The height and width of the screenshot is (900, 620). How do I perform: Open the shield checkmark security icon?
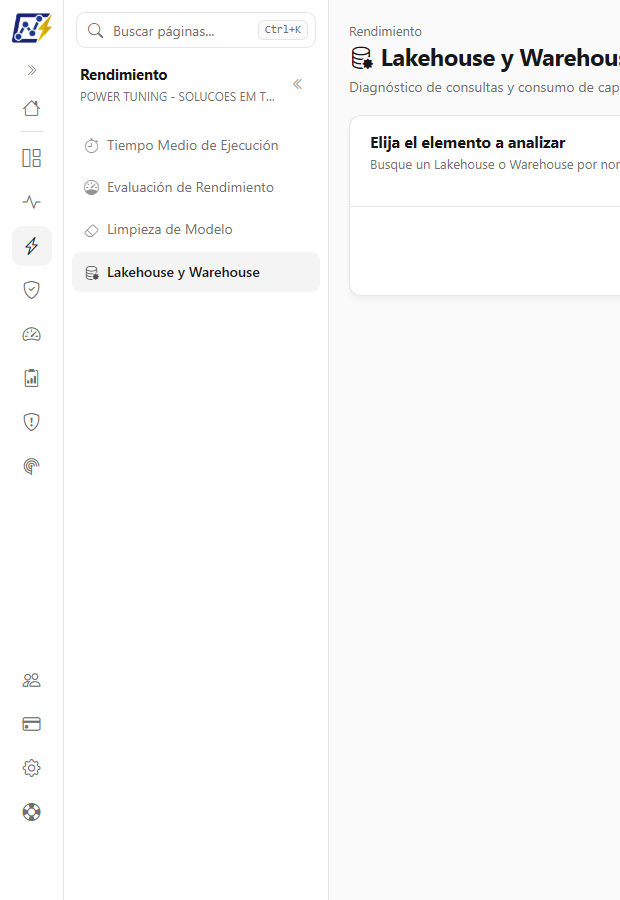32,290
